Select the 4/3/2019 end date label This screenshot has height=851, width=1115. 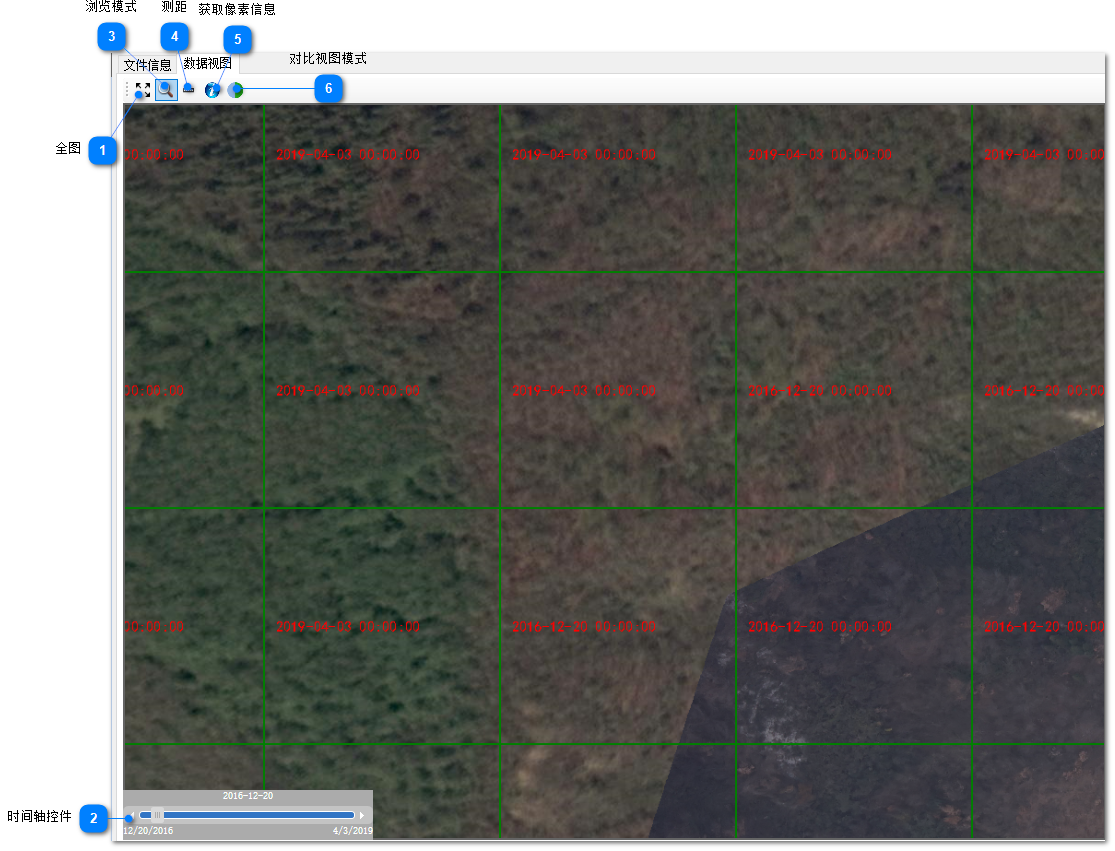click(352, 831)
